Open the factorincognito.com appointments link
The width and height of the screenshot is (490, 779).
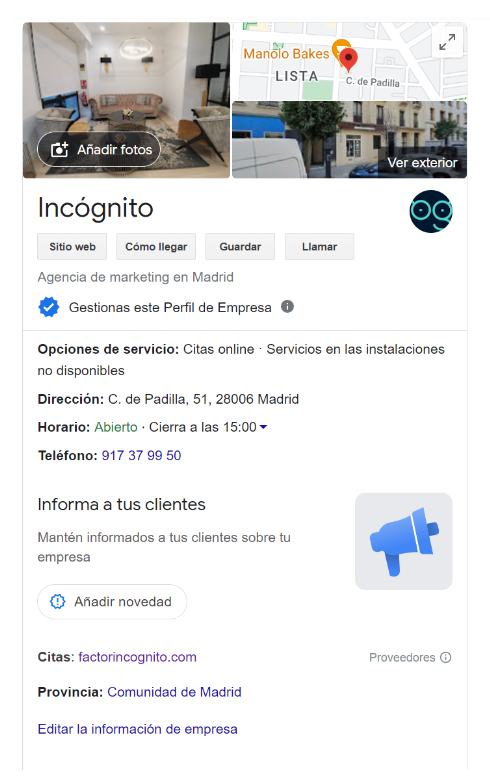point(137,657)
